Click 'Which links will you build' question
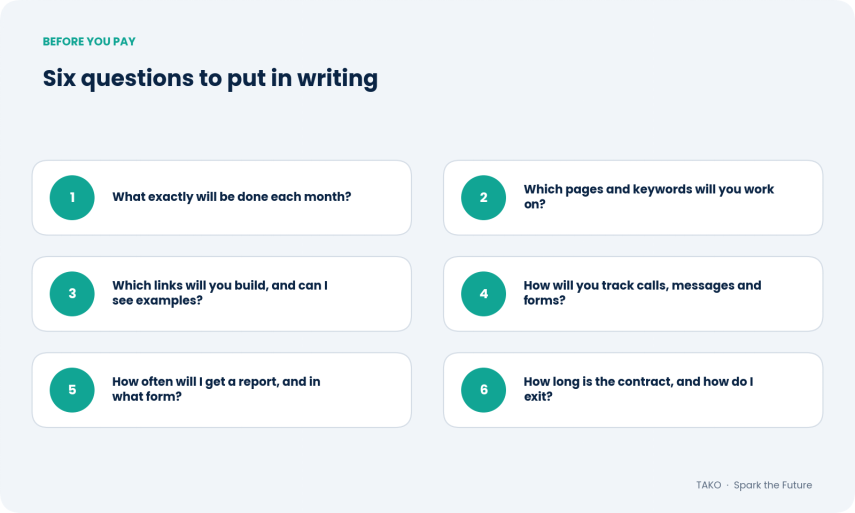Image resolution: width=855 pixels, height=513 pixels. 220,293
